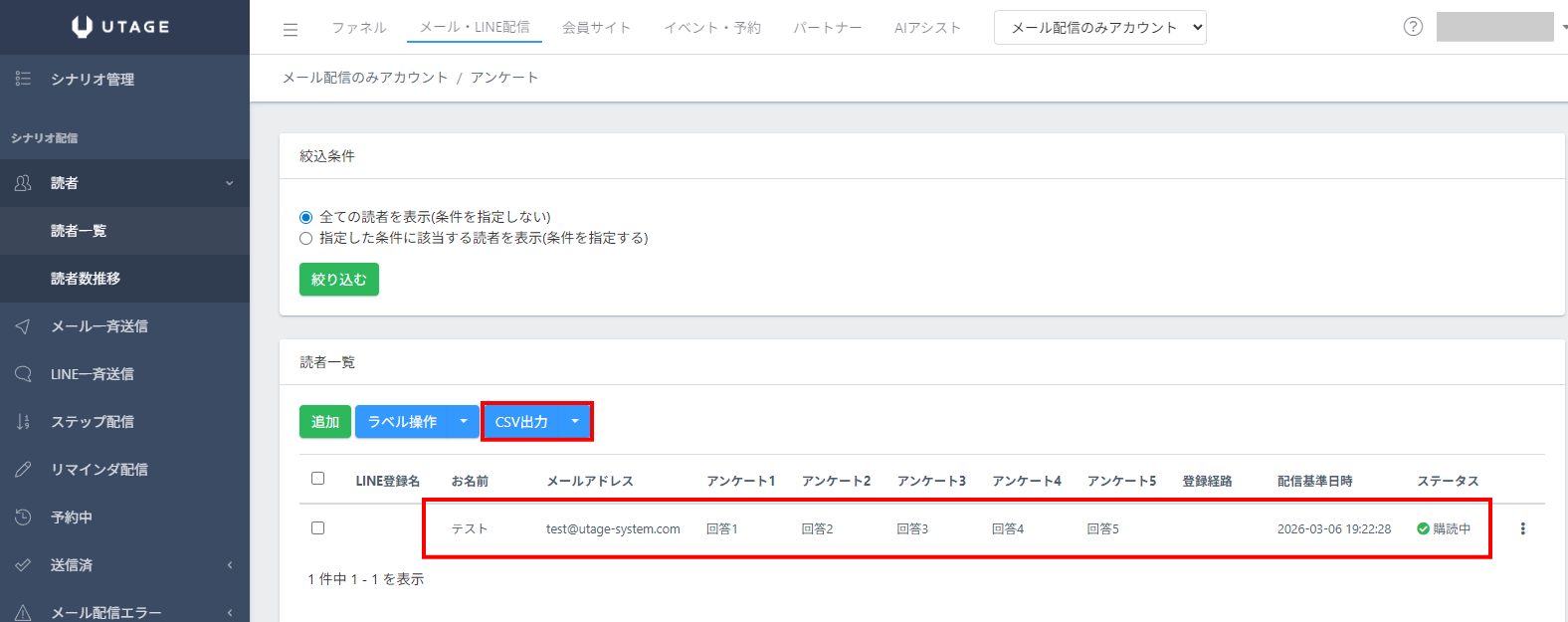Open シナリオ管理 list icon in sidebar
Viewport: 1568px width, 622px height.
23,79
